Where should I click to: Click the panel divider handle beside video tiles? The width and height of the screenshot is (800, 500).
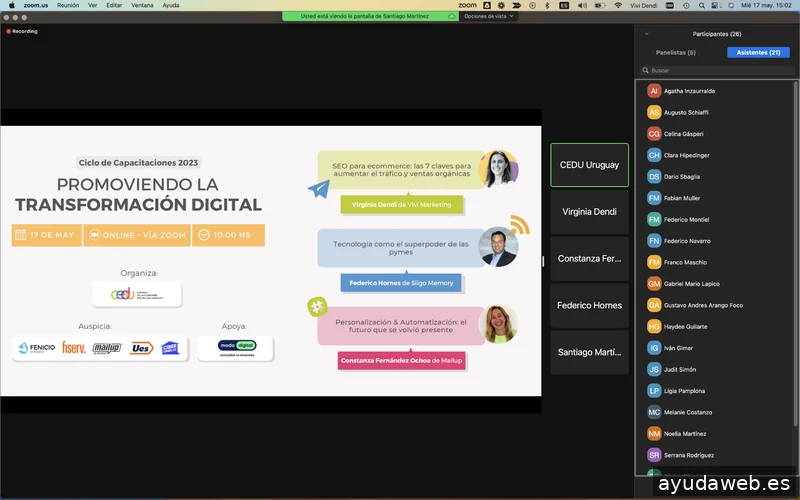pyautogui.click(x=543, y=261)
